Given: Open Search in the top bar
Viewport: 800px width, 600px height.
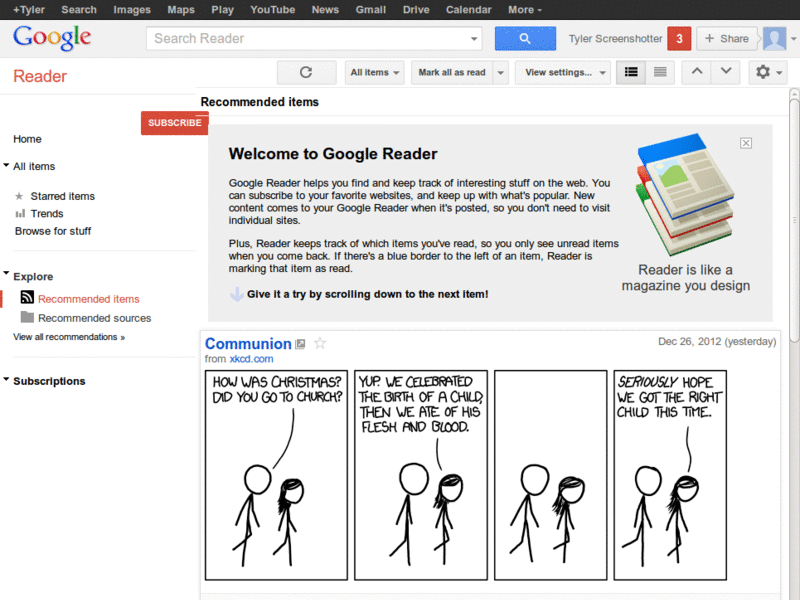Looking at the screenshot, I should pos(79,10).
